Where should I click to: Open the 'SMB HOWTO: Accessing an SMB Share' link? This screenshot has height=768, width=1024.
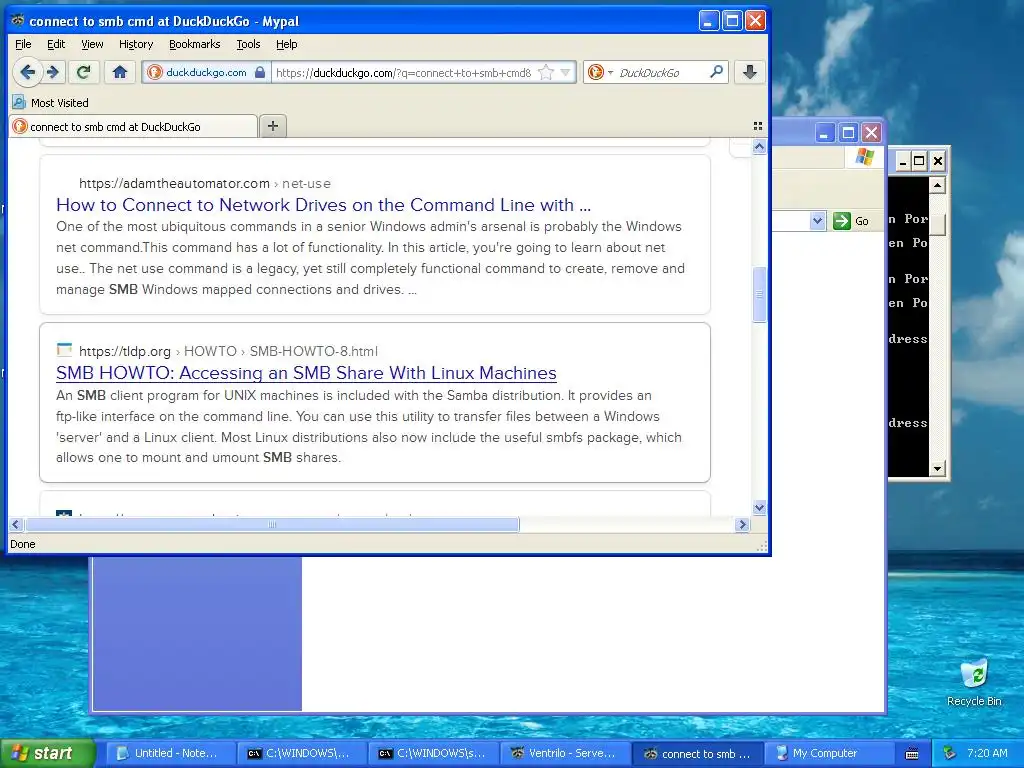point(306,373)
